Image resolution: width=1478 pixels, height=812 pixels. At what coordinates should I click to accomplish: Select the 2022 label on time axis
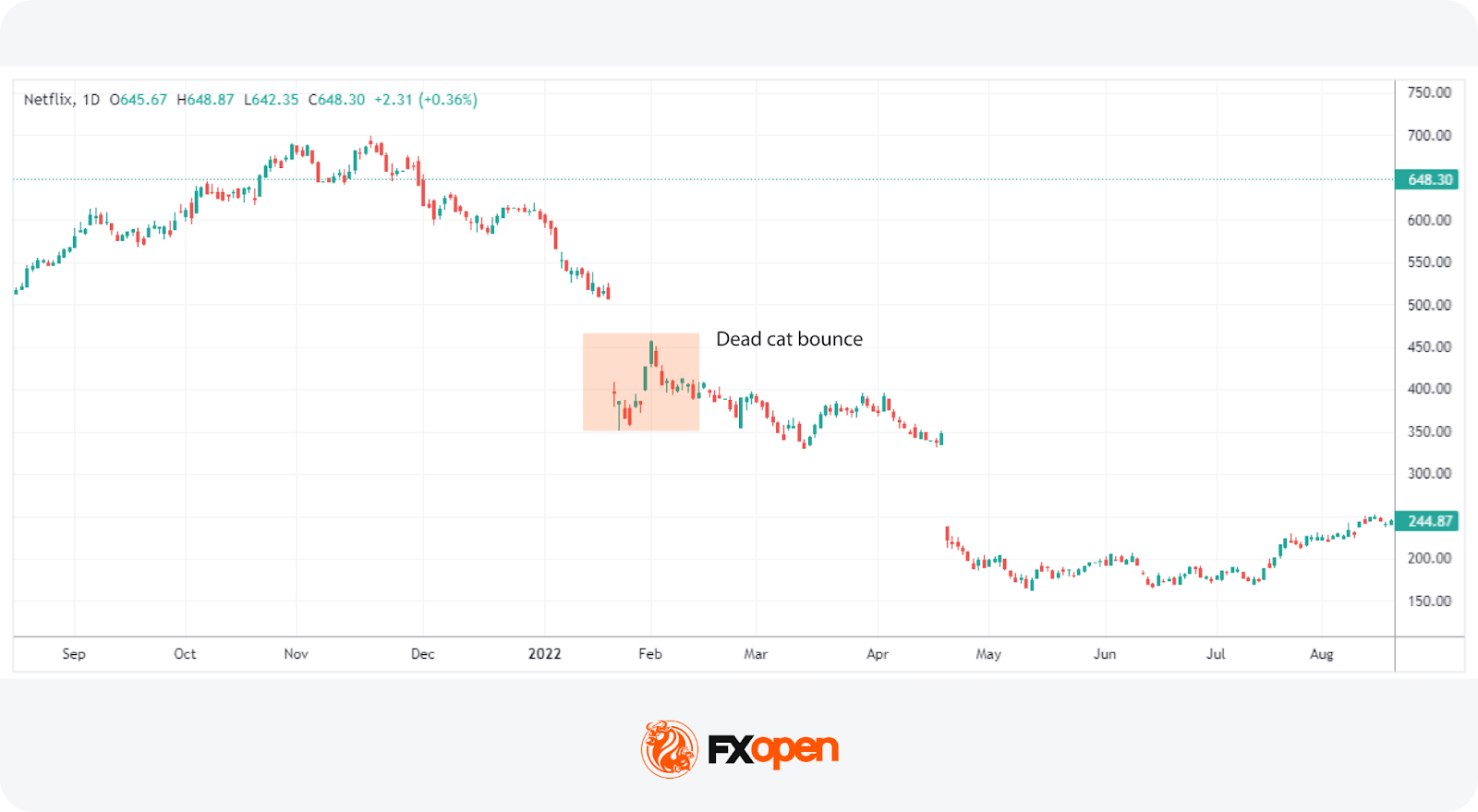click(x=544, y=654)
